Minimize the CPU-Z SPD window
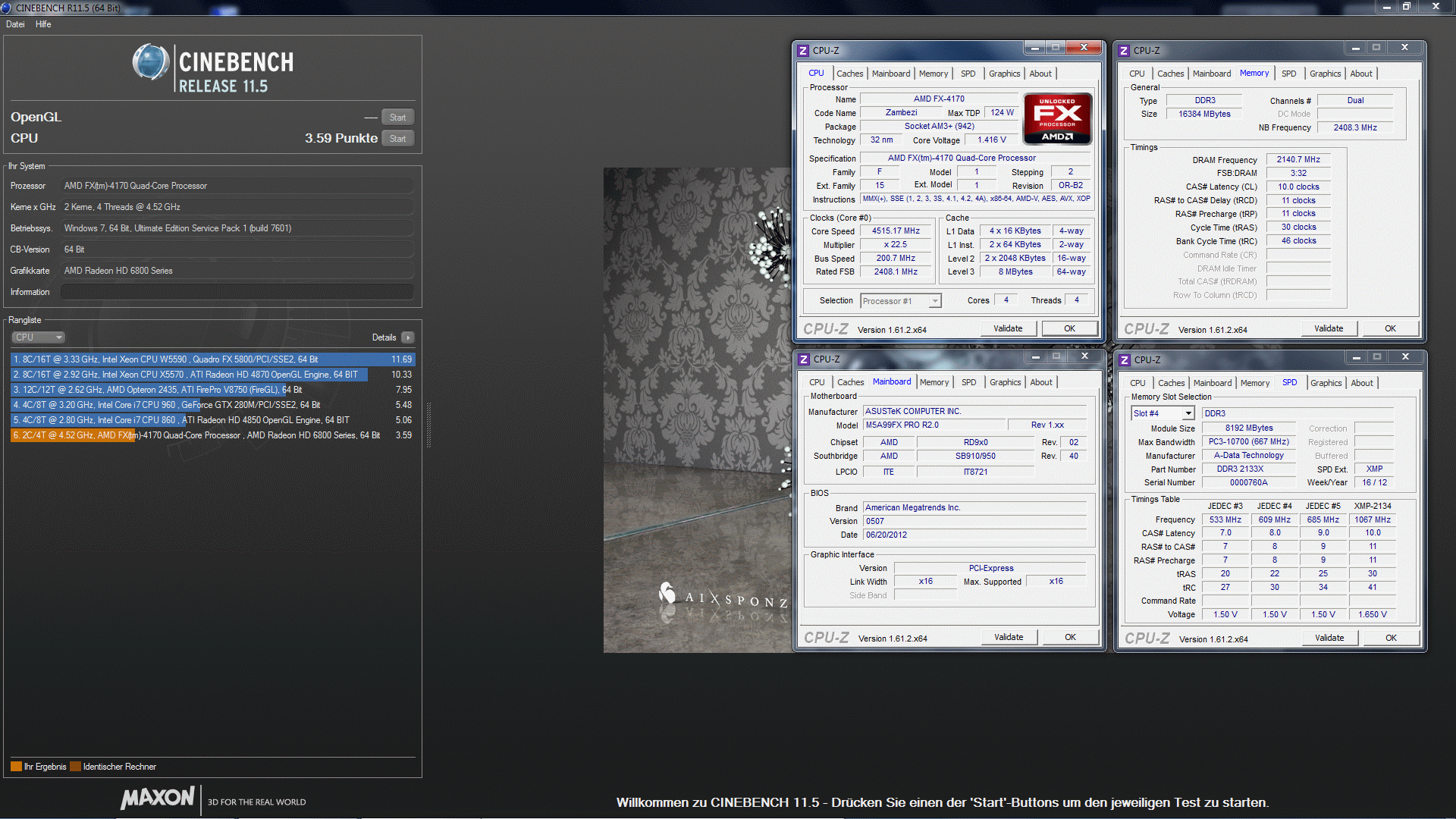Image resolution: width=1456 pixels, height=819 pixels. (x=1356, y=357)
